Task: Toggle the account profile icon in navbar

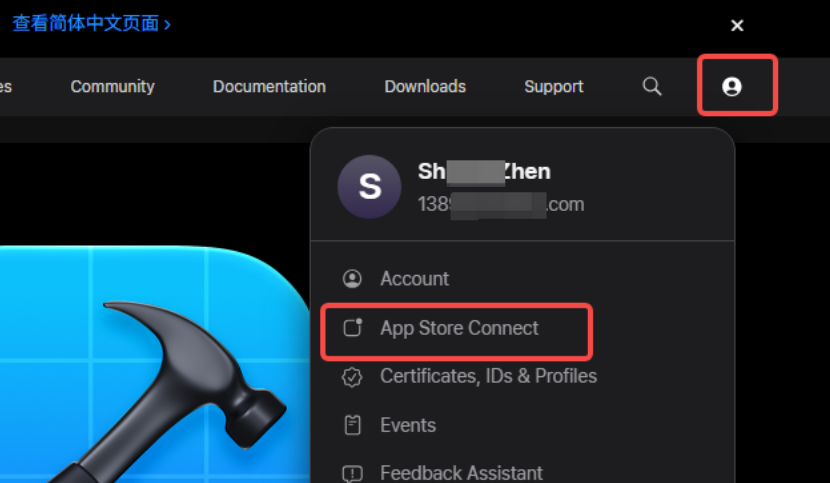Action: pyautogui.click(x=732, y=86)
